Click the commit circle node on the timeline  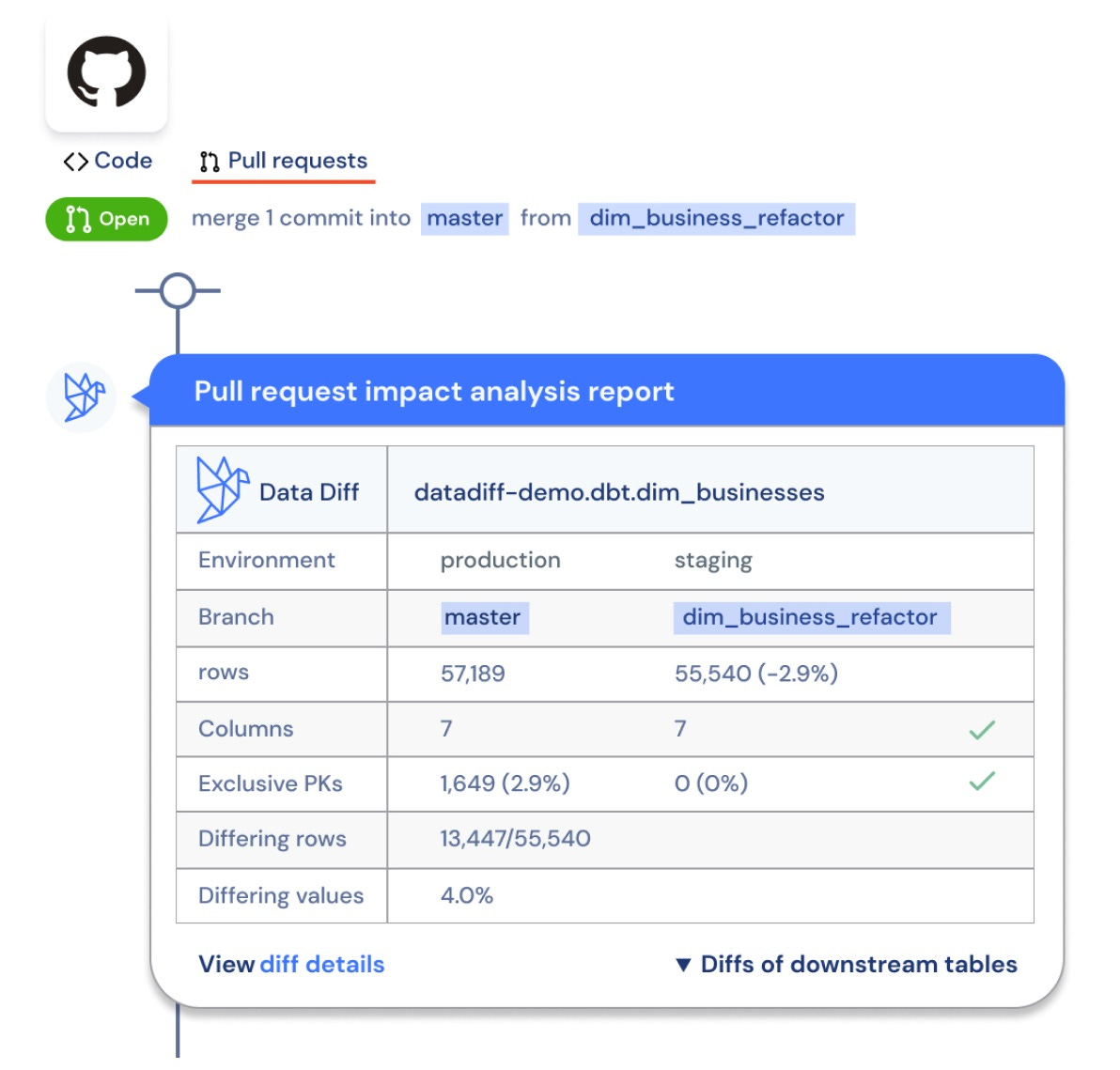(179, 290)
